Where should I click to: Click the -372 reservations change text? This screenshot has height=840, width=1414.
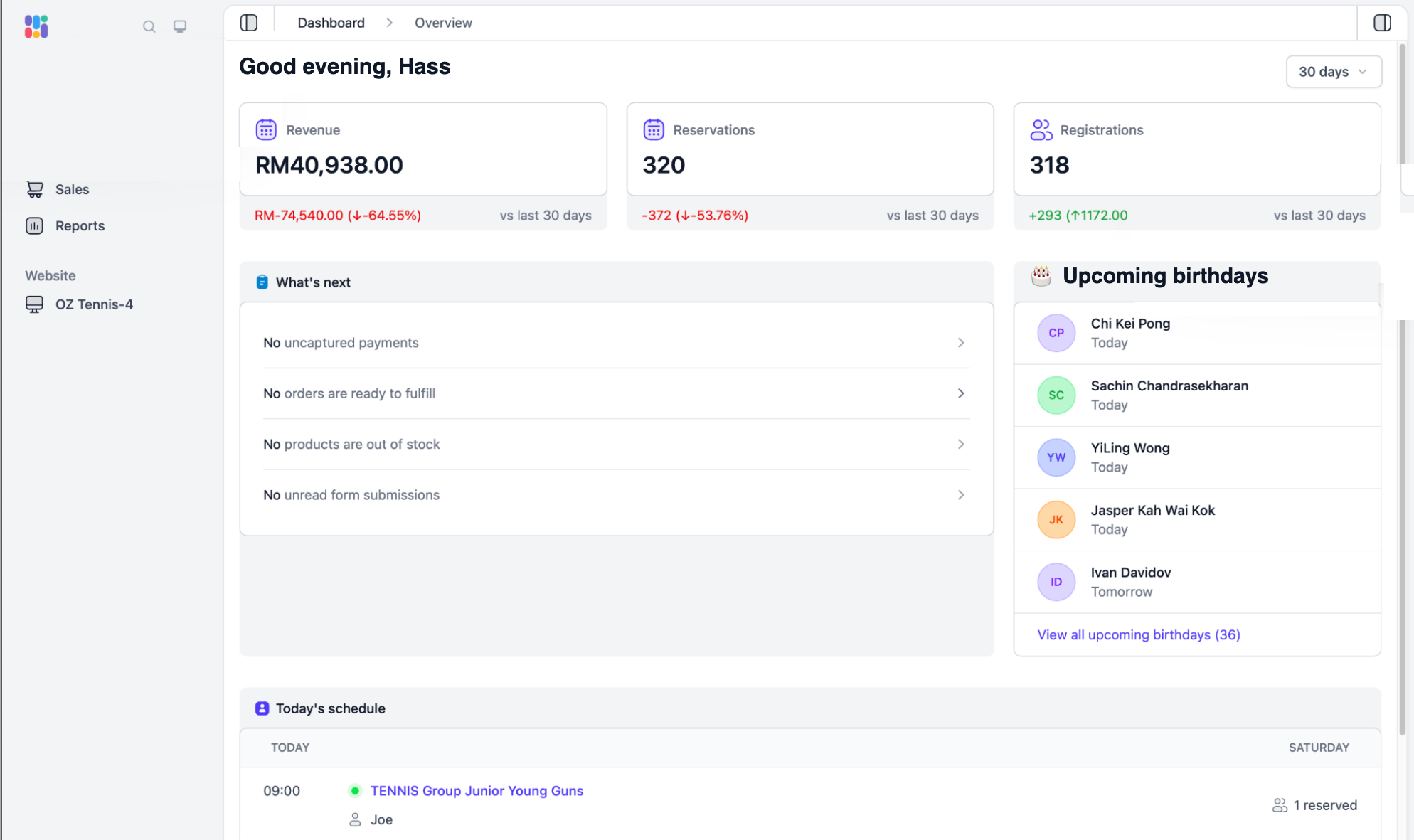[695, 216]
